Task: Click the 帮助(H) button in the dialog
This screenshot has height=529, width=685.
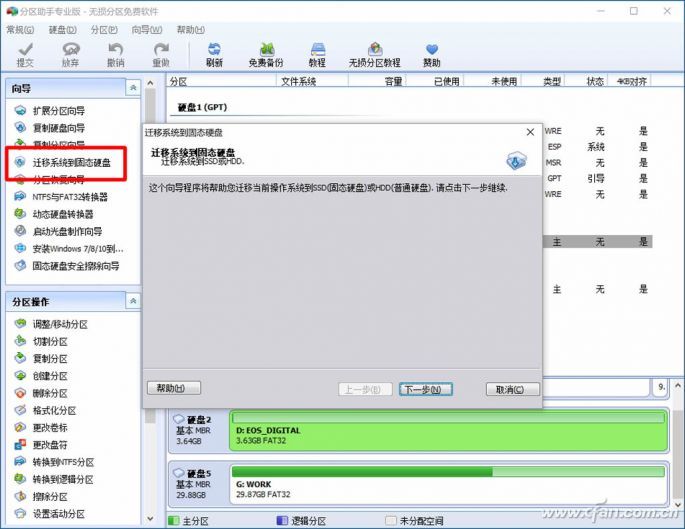Action: 173,388
